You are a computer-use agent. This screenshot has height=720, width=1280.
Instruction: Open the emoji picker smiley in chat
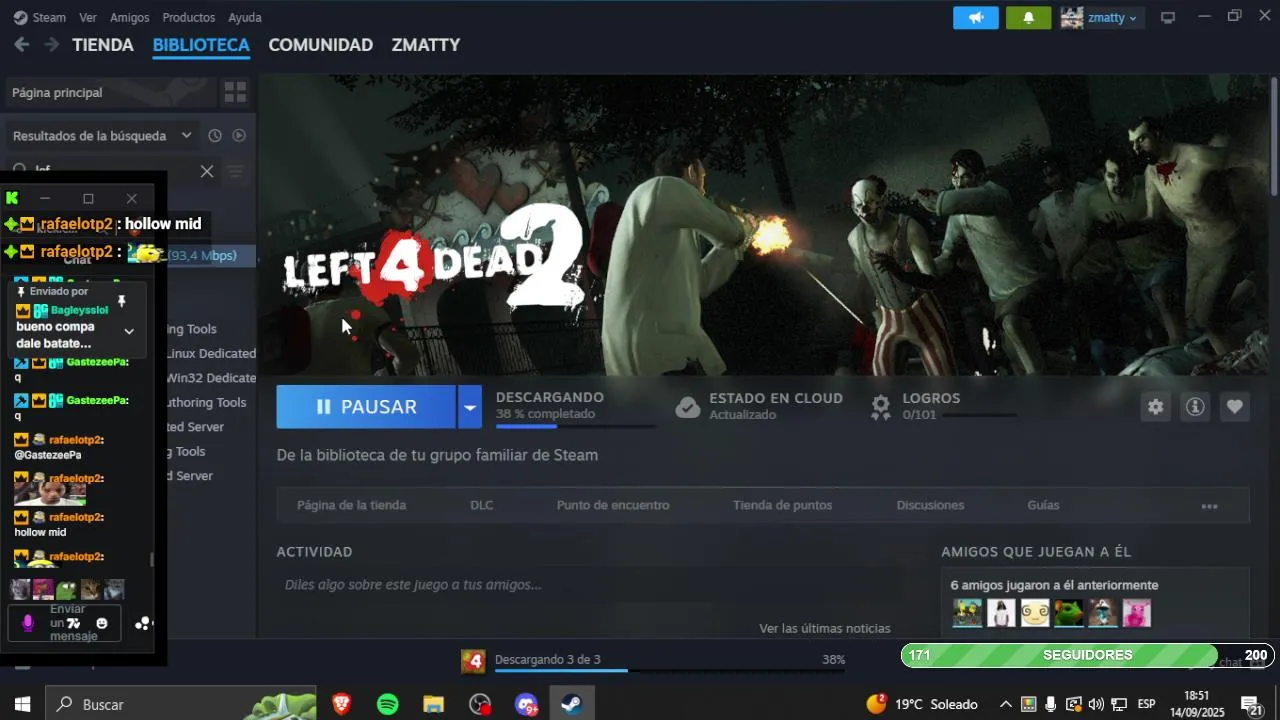101,623
